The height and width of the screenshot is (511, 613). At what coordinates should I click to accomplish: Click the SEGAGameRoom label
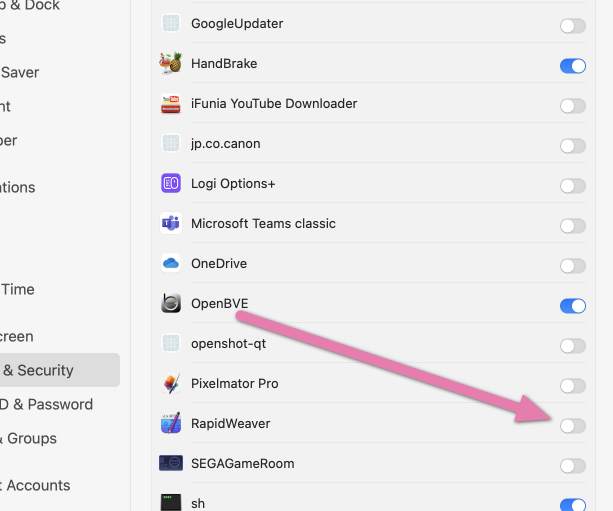tap(242, 463)
